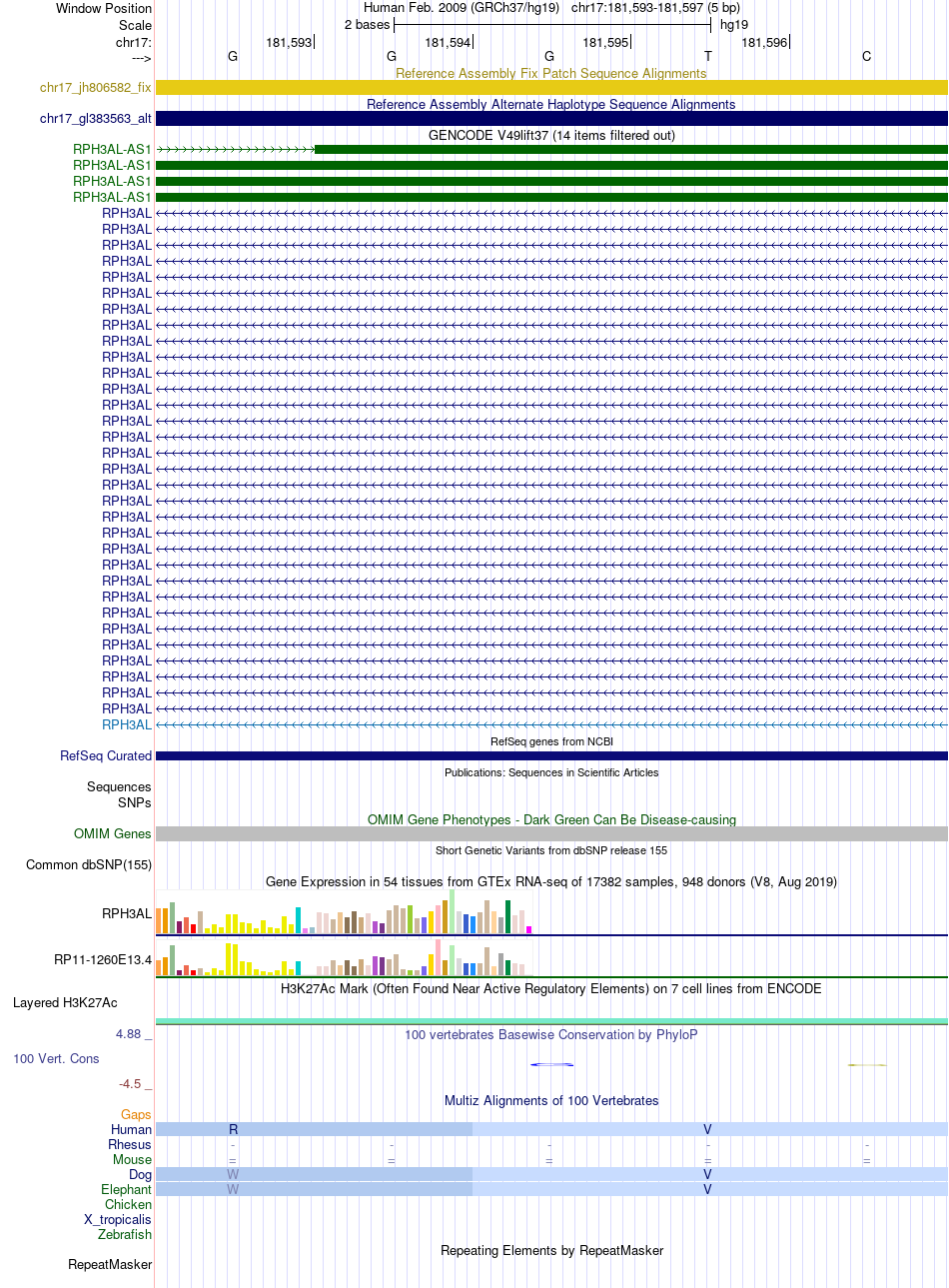
Task: Click the RP11-1260E13.4 label
Action: point(103,960)
